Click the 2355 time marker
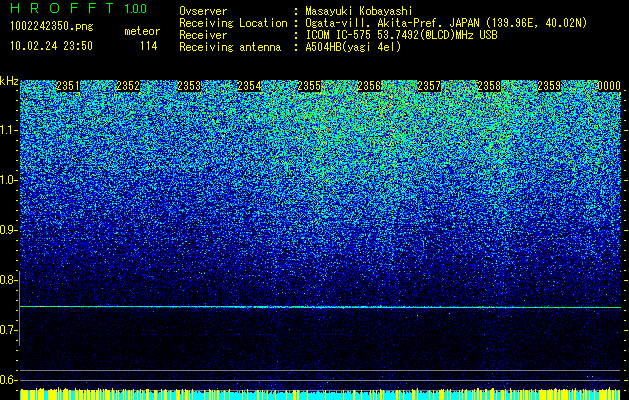Viewport: 629px width, 400px height. 309,86
